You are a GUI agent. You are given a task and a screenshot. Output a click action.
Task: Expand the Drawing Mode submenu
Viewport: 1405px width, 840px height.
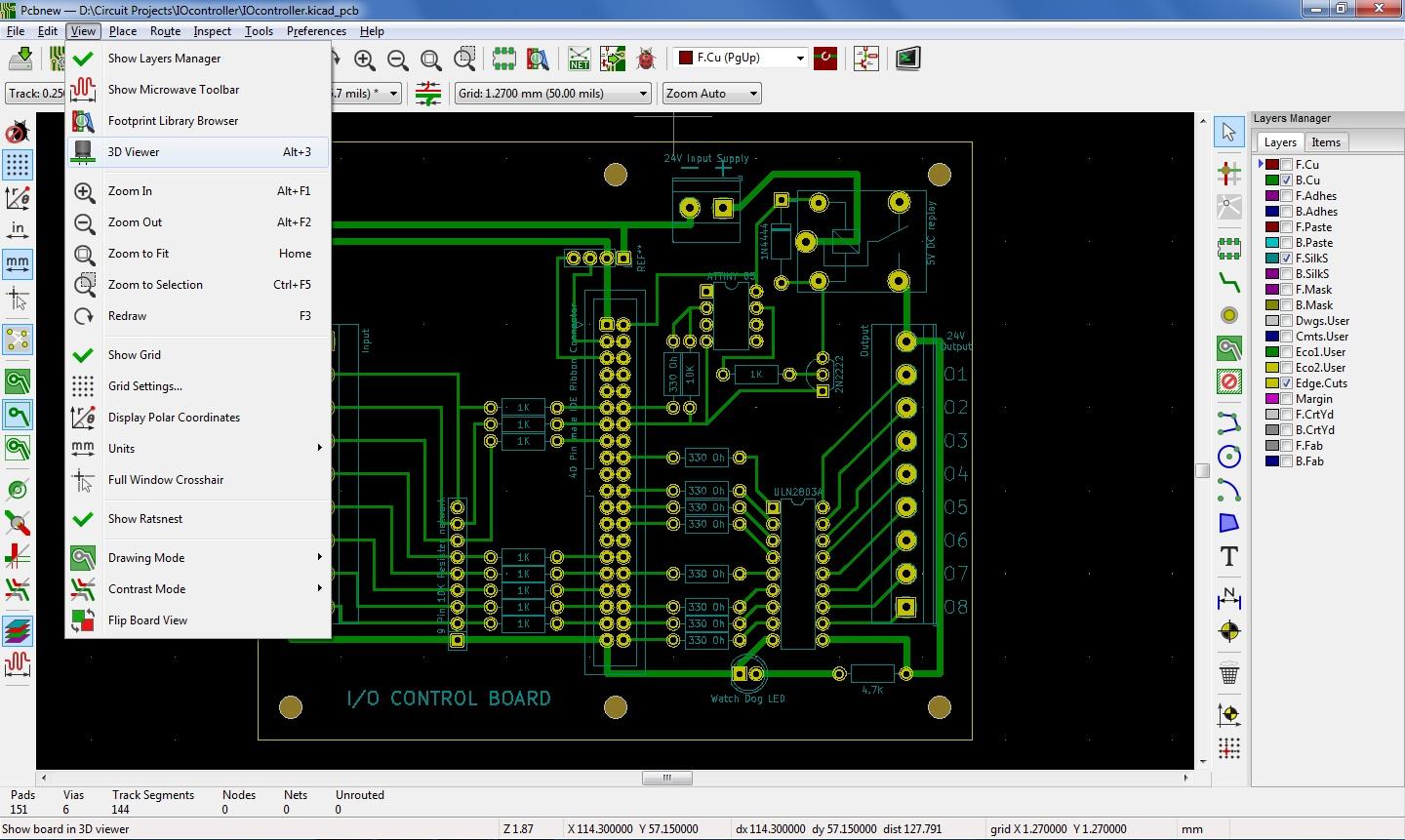[x=198, y=558]
